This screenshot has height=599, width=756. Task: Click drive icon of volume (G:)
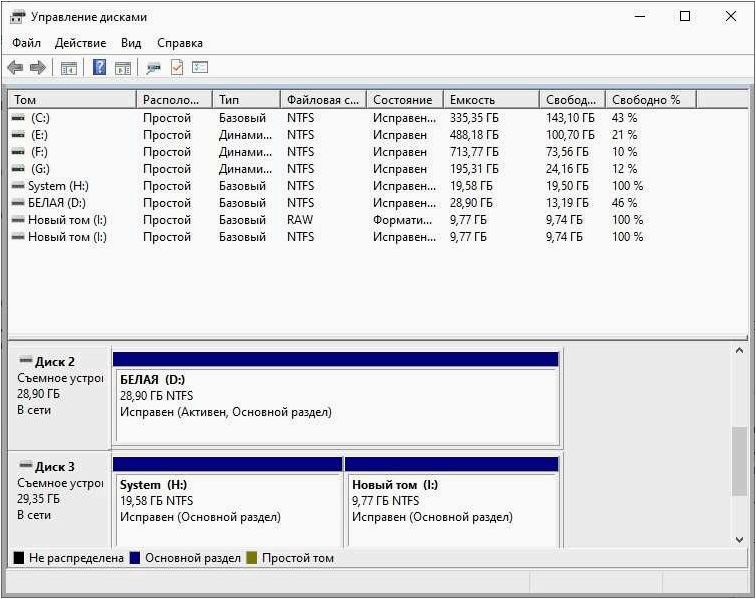click(18, 169)
